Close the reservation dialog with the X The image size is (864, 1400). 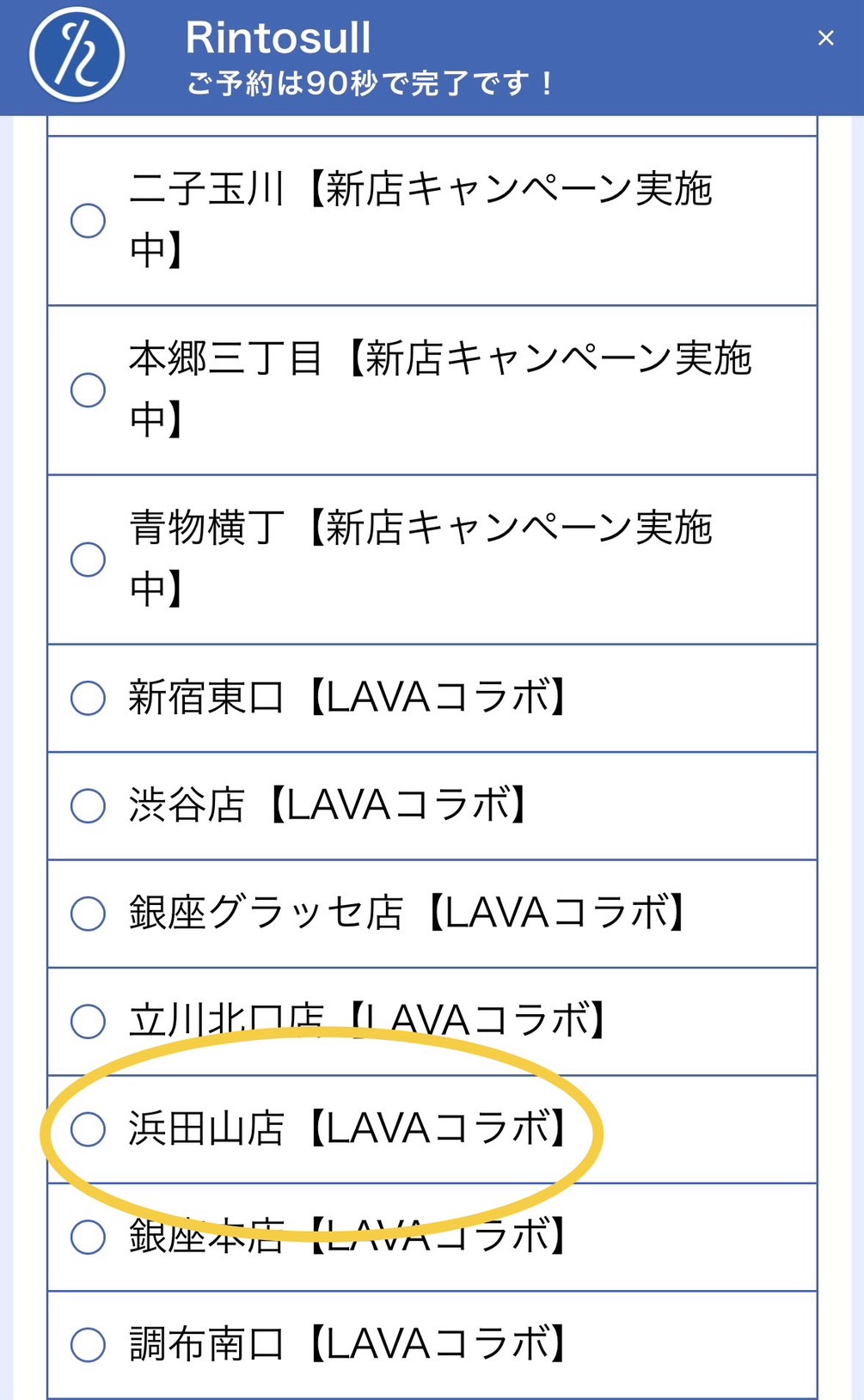(x=825, y=38)
